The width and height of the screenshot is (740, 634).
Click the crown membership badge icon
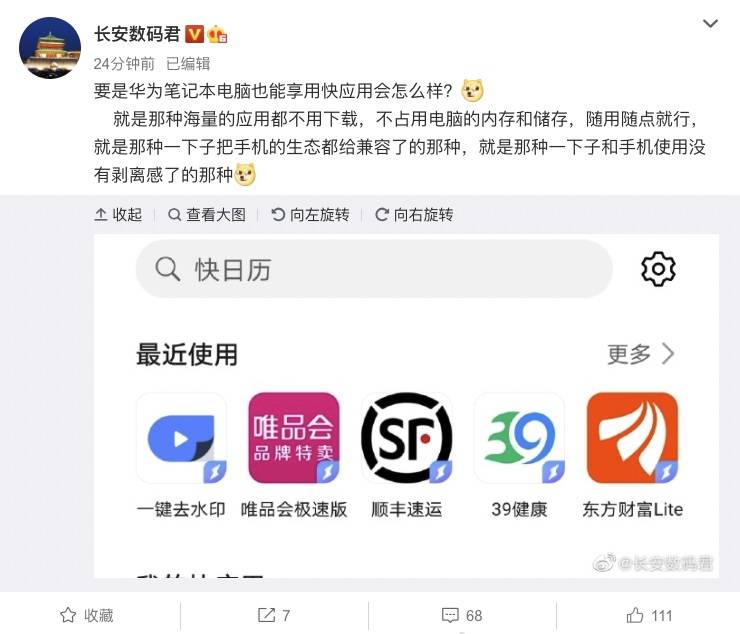coord(217,34)
